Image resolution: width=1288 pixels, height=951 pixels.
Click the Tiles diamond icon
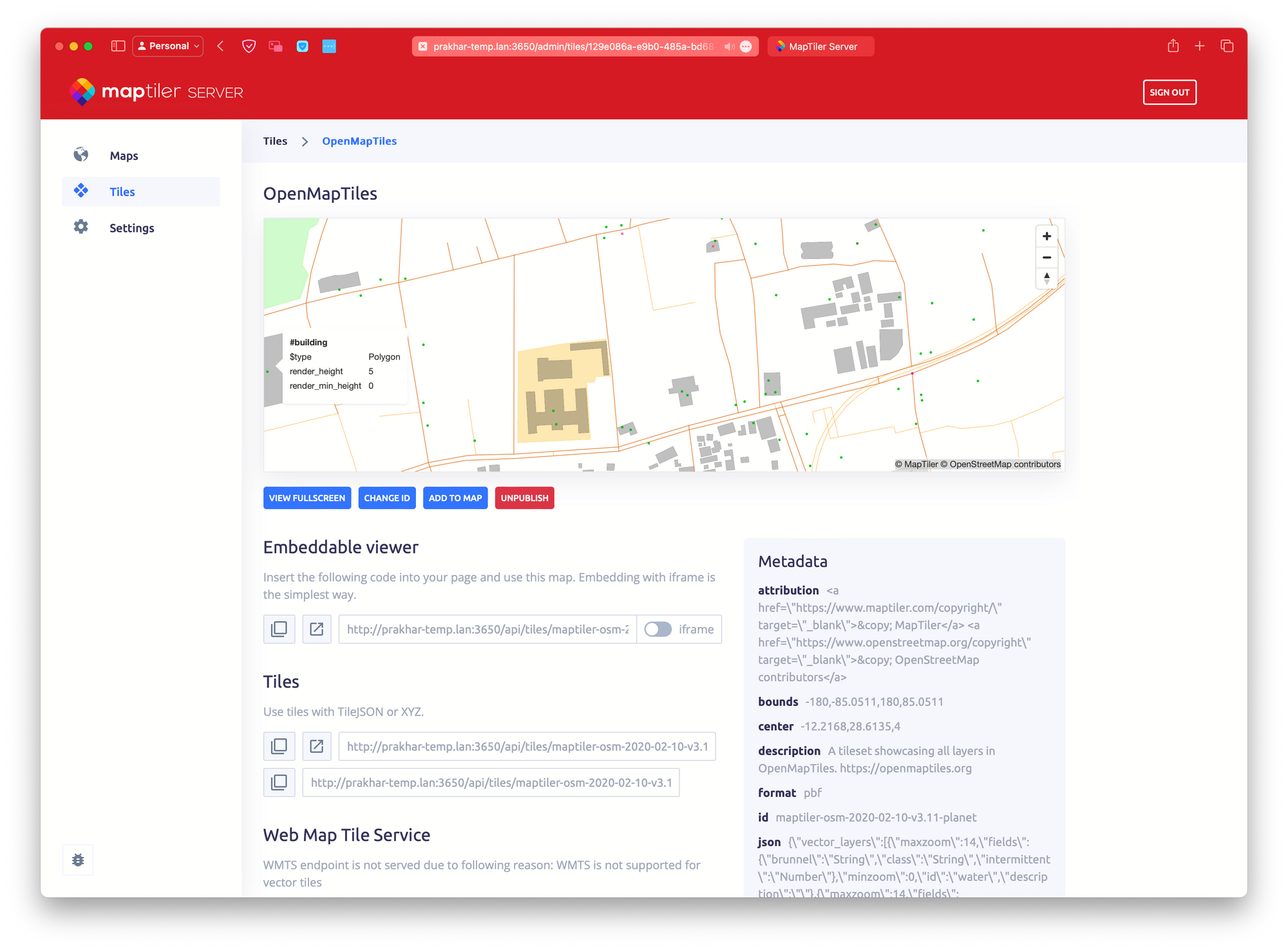pyautogui.click(x=80, y=191)
